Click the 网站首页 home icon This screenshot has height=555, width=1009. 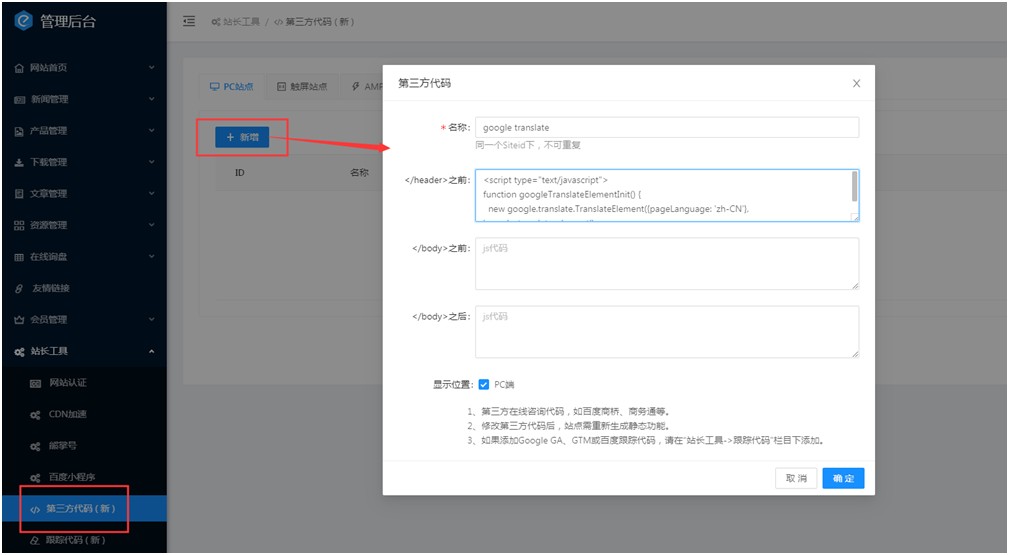19,68
